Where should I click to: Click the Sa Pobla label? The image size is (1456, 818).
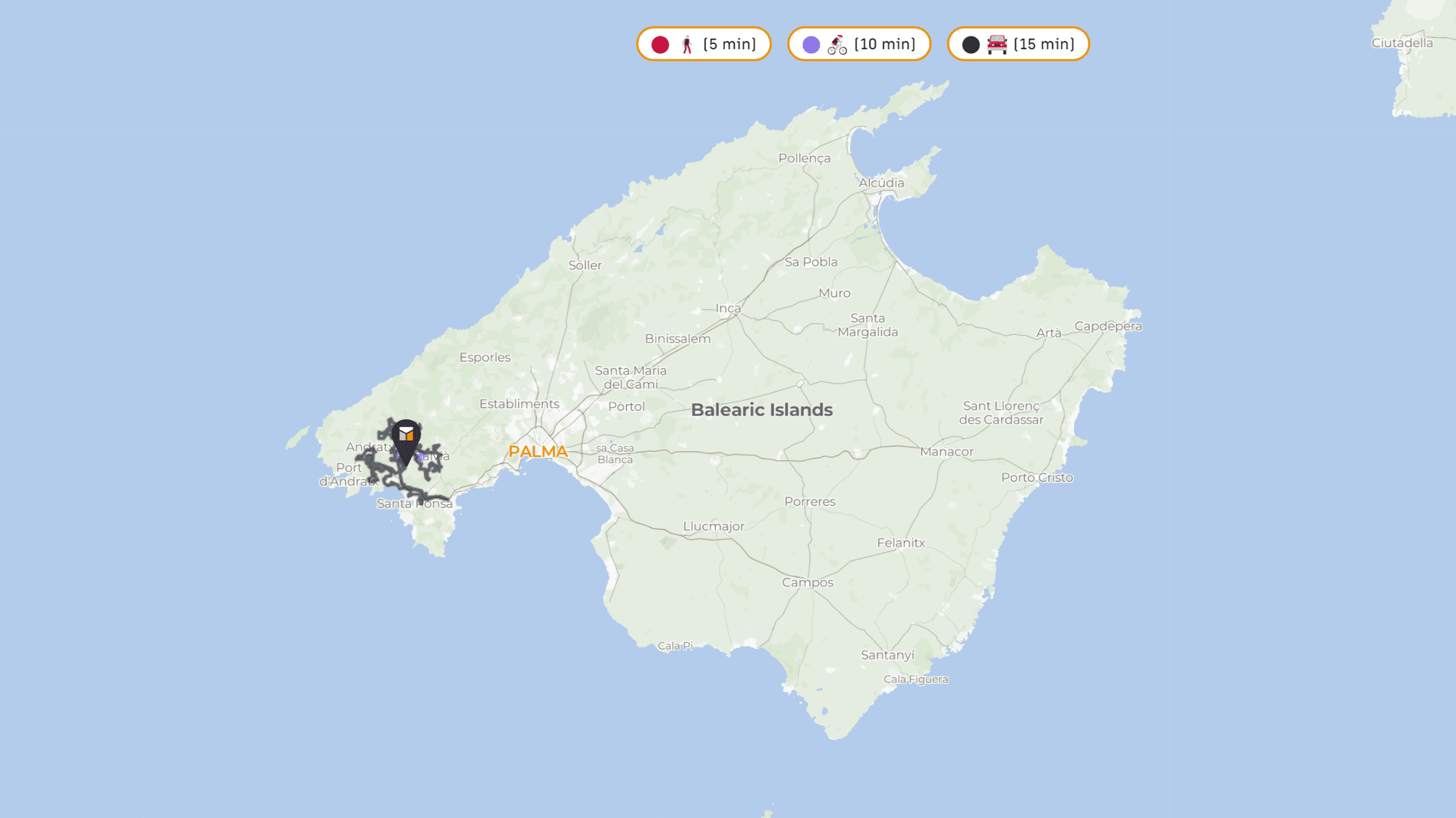tap(811, 262)
